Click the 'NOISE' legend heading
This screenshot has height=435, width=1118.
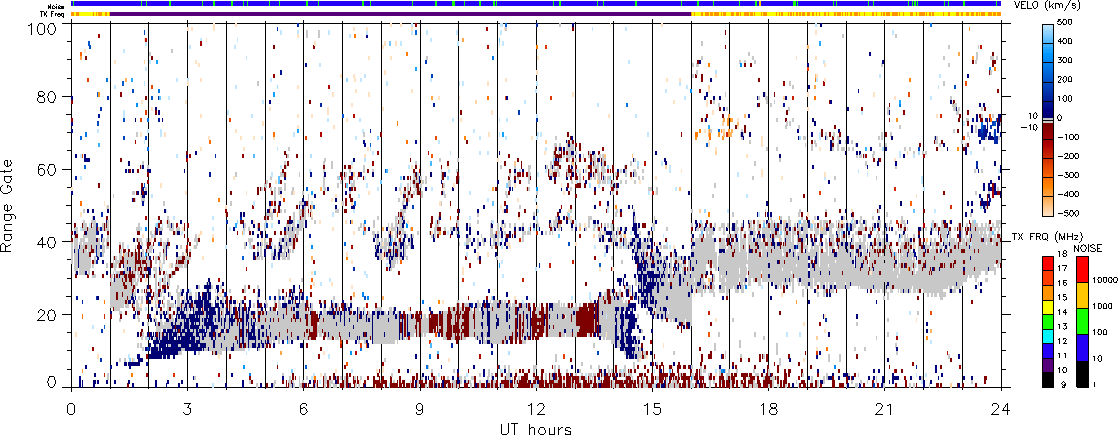pyautogui.click(x=1089, y=248)
